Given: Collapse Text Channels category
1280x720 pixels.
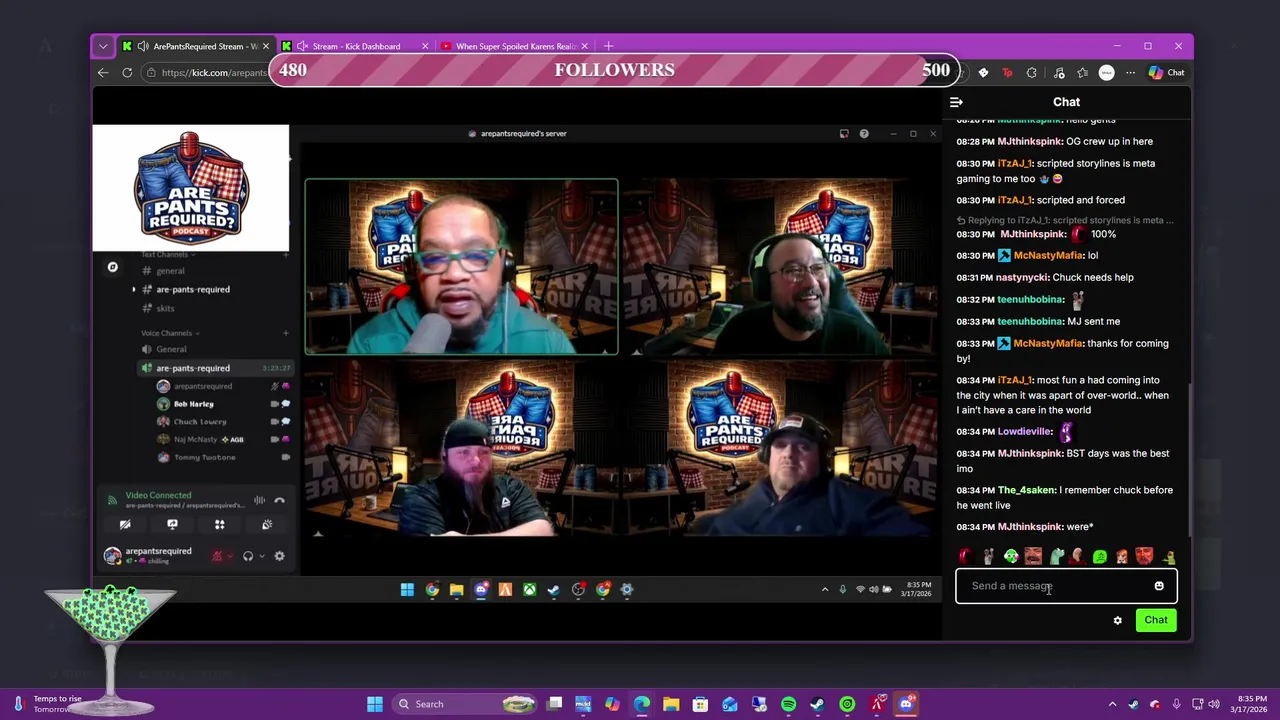Looking at the screenshot, I should pyautogui.click(x=167, y=254).
